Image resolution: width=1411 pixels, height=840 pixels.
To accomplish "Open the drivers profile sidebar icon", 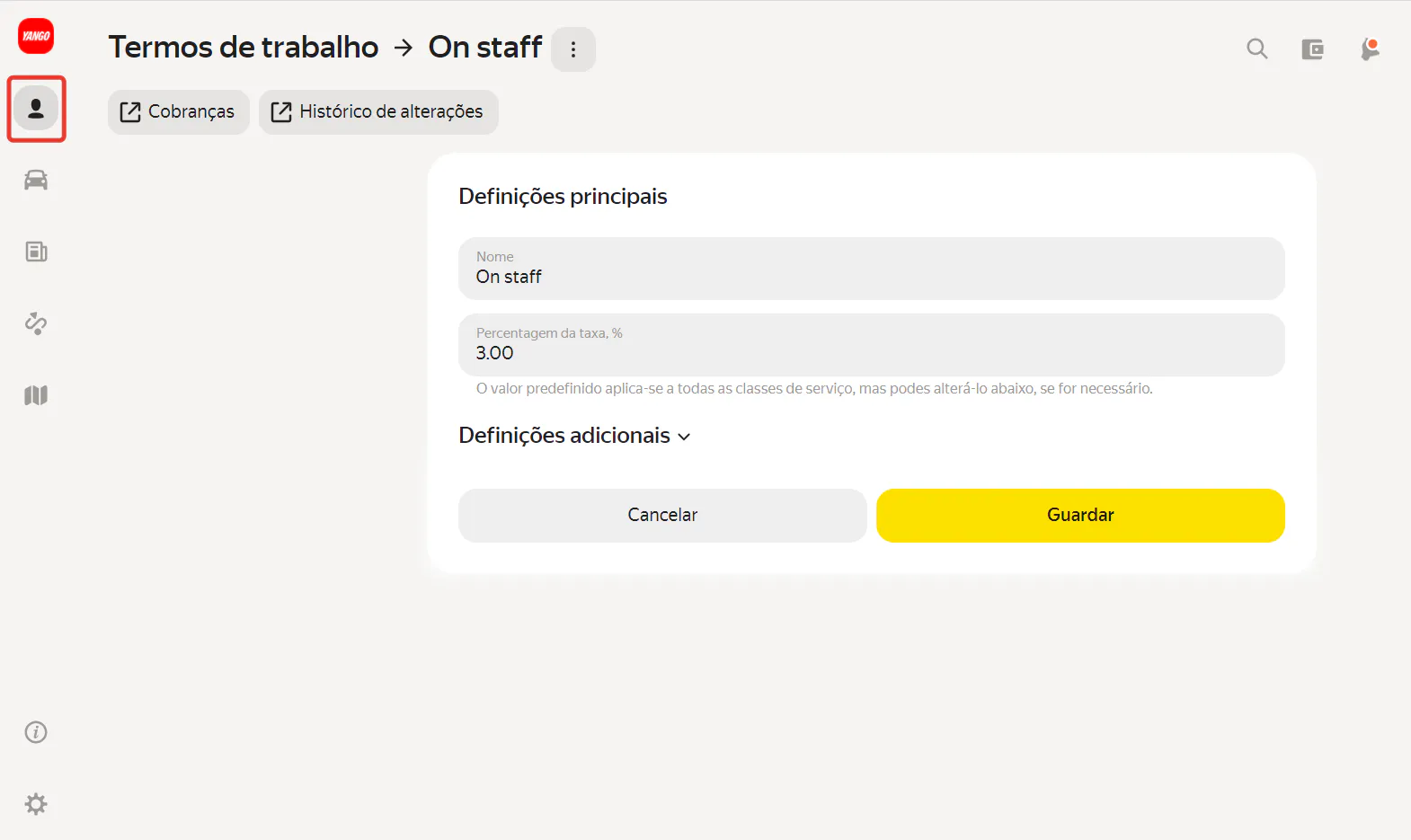I will (x=36, y=109).
